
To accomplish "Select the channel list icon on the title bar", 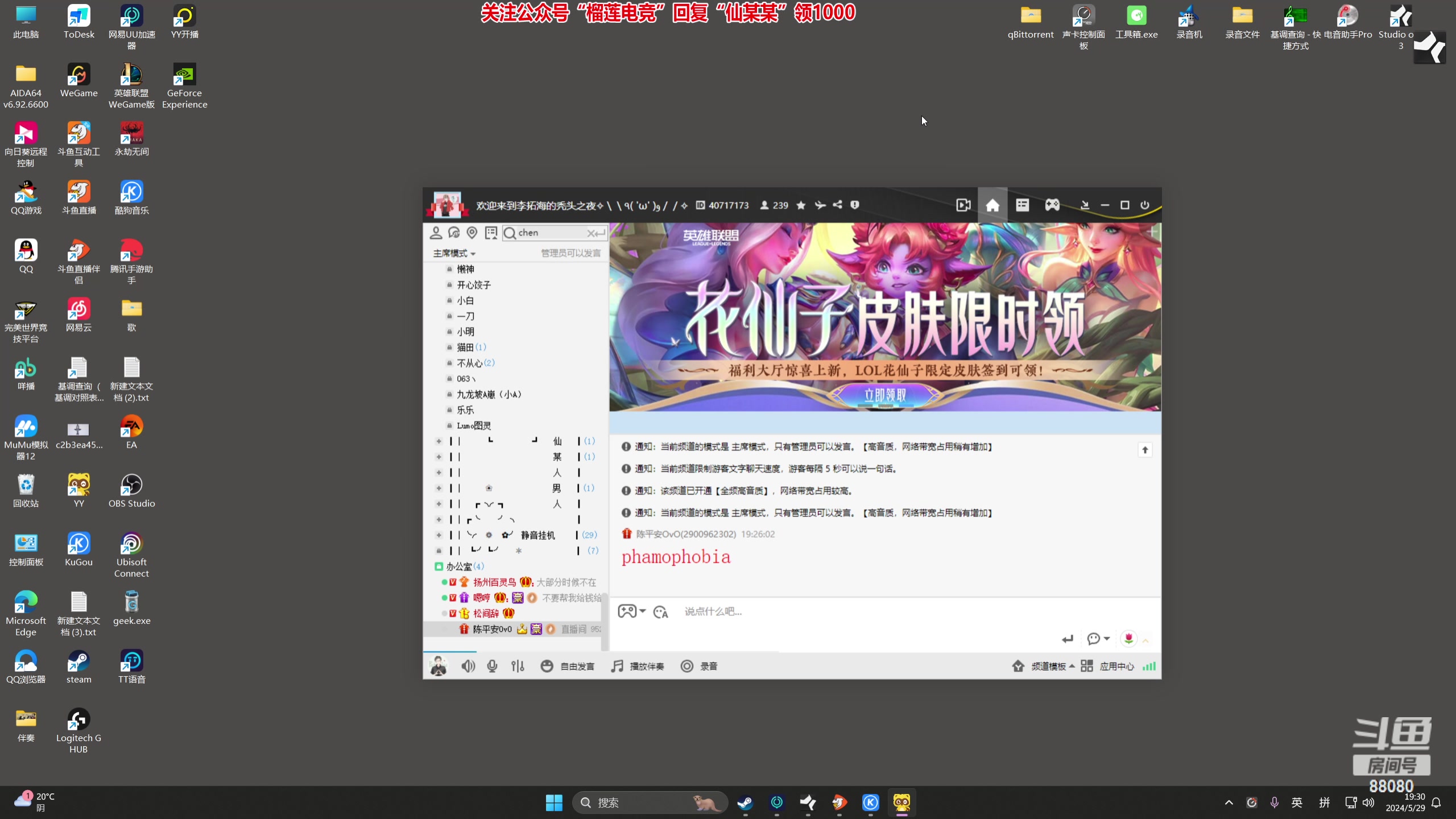I will 1021,205.
